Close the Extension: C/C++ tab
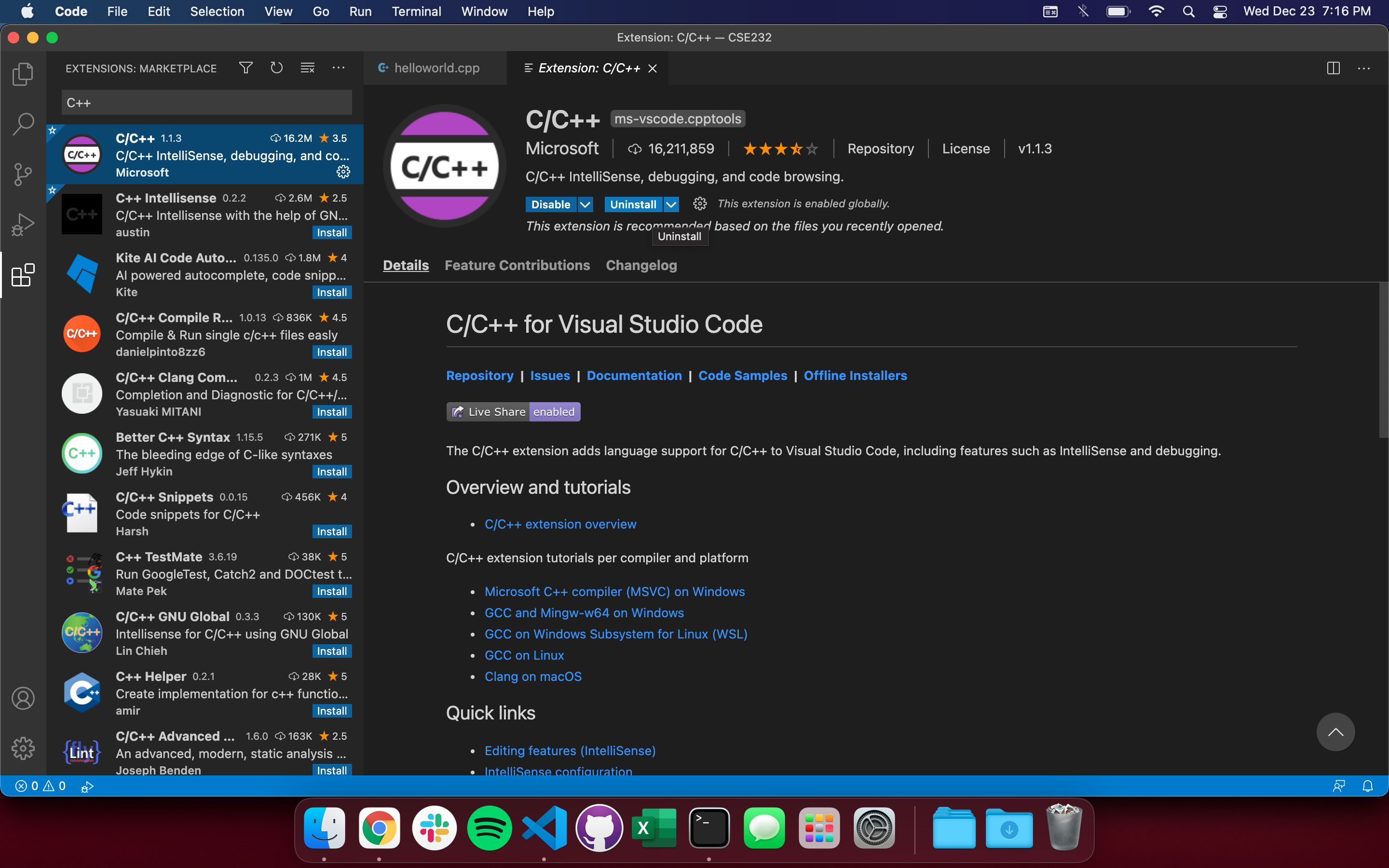 (653, 68)
